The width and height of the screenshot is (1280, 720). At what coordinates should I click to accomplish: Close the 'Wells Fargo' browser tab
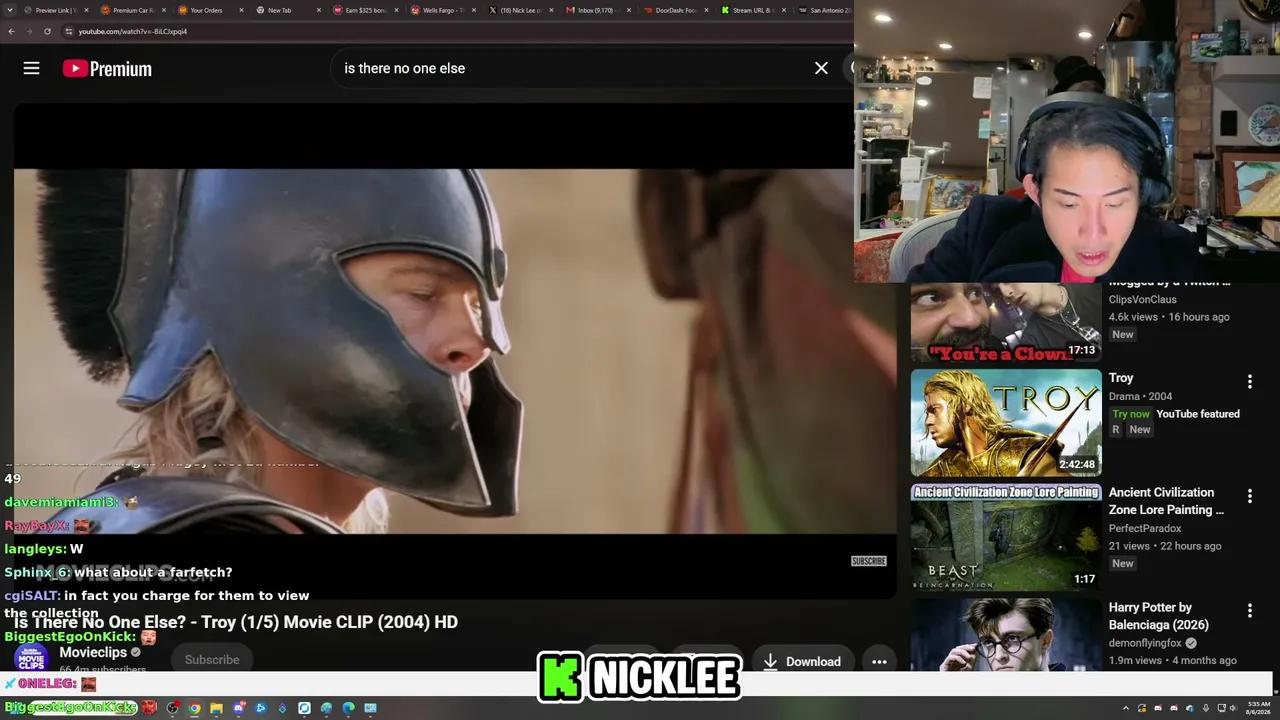[x=474, y=10]
